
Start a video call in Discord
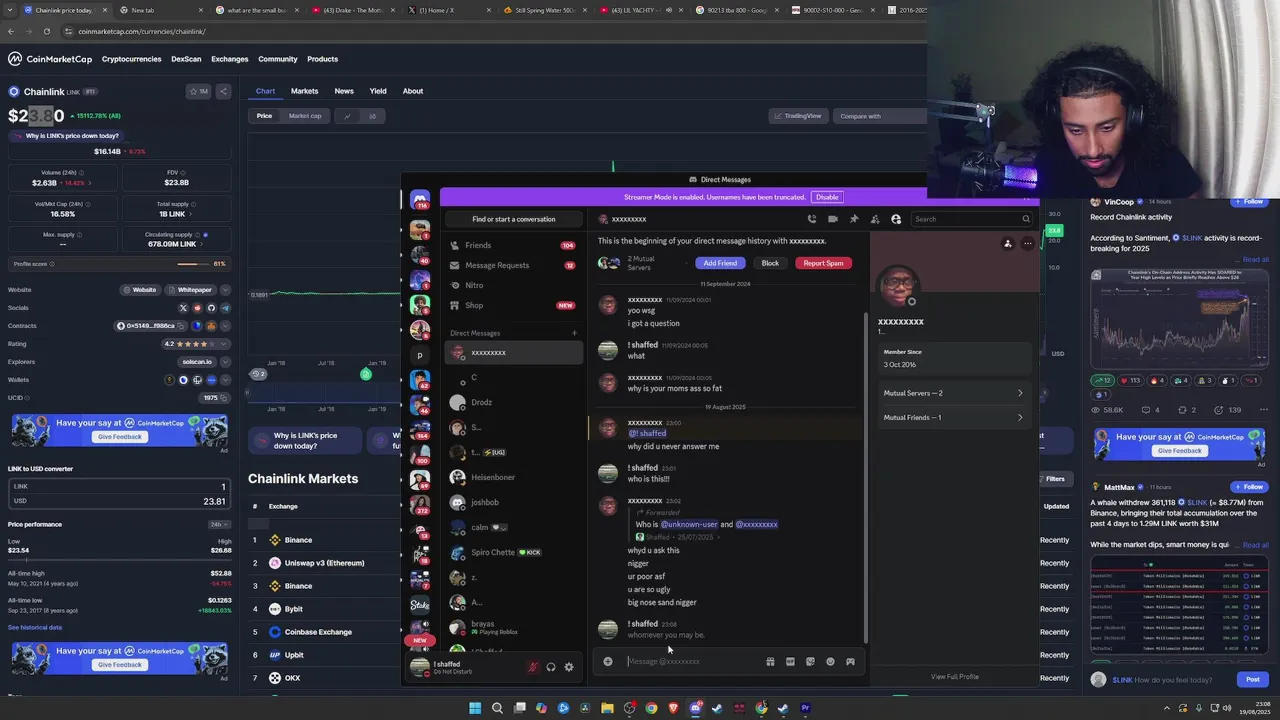tap(832, 219)
